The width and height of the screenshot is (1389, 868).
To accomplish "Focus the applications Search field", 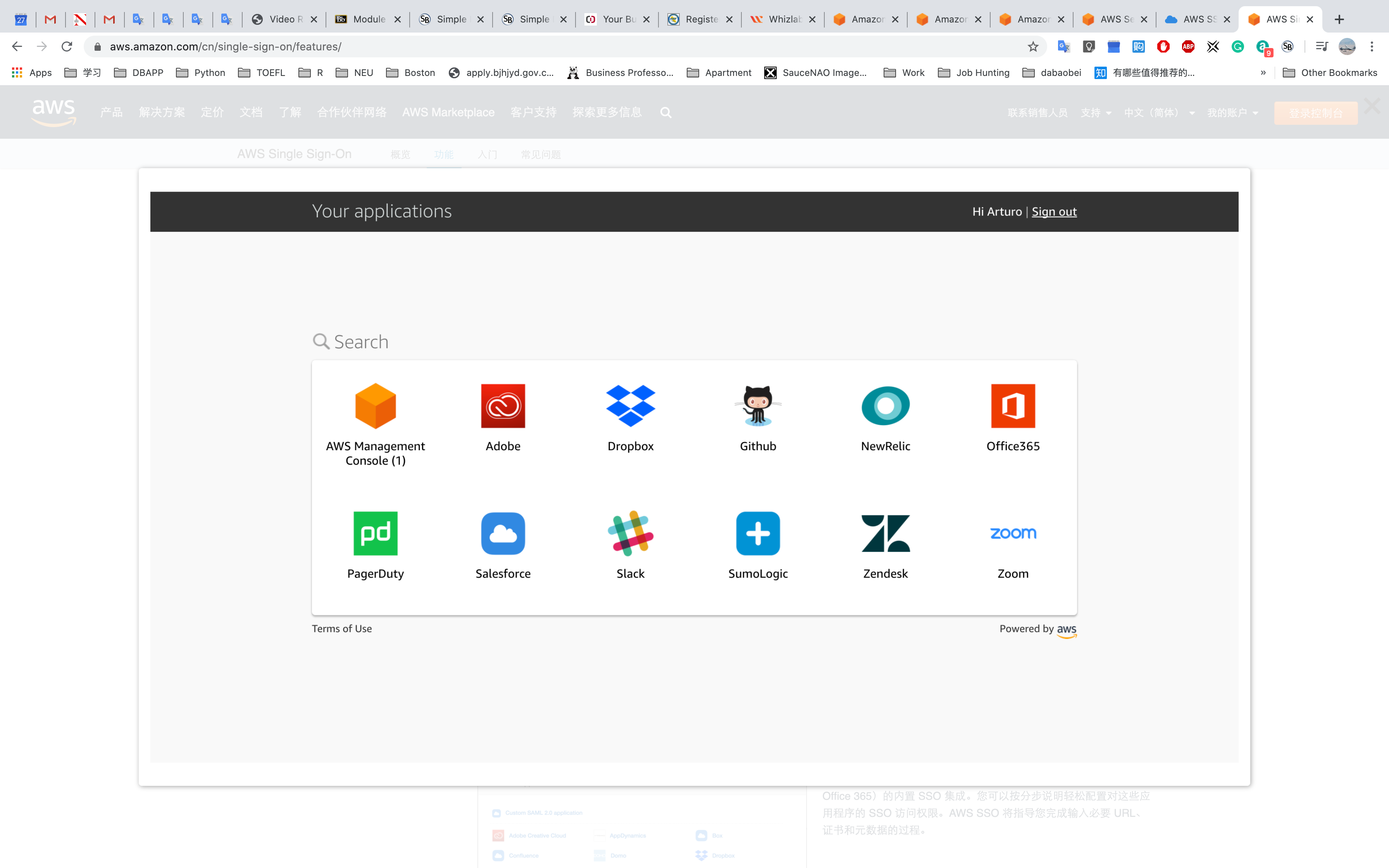I will (x=362, y=342).
